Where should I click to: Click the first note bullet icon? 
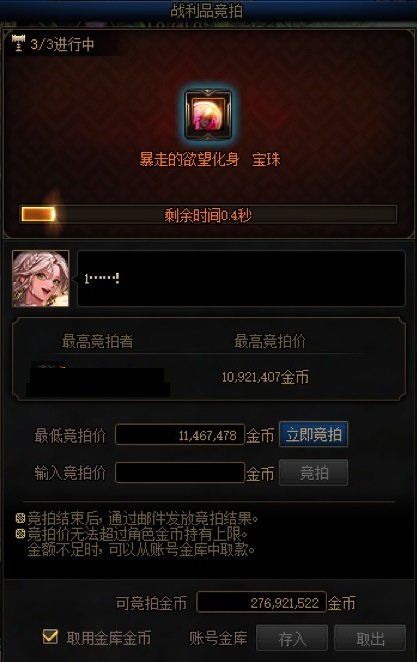pos(20,518)
